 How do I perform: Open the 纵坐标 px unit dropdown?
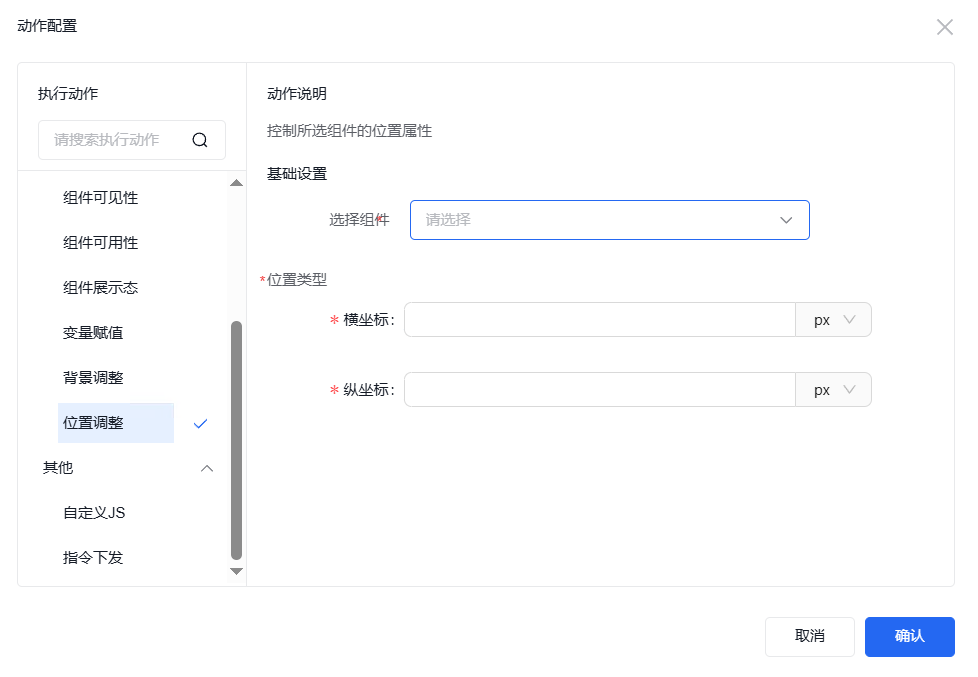pyautogui.click(x=834, y=390)
